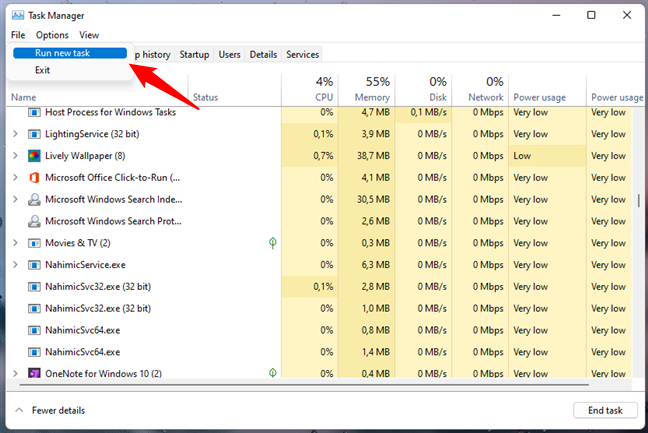The image size is (648, 433).
Task: Select the first NahimicSvc32.exe (32 bit) row
Action: point(319,286)
